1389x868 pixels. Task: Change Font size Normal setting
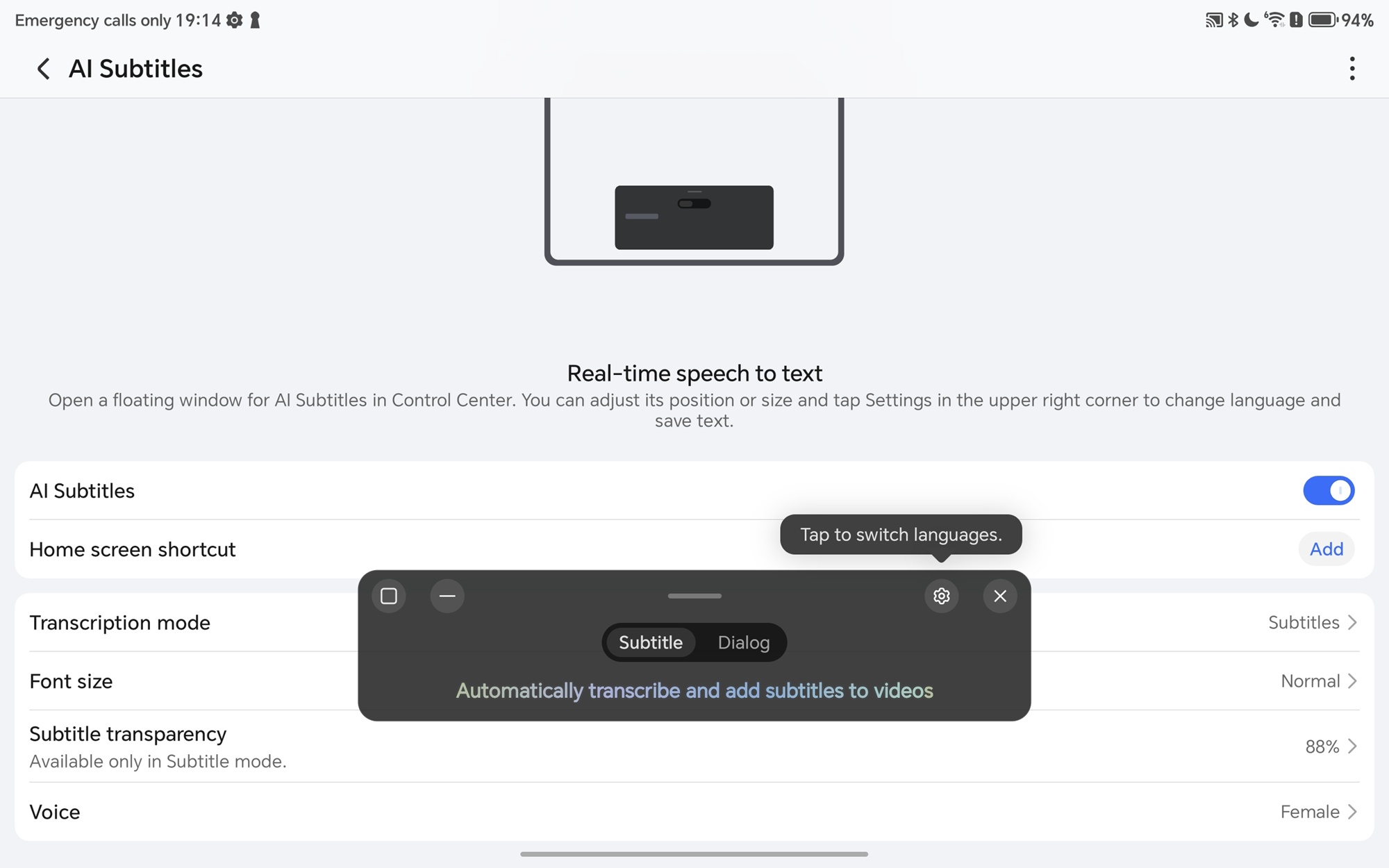(1319, 681)
